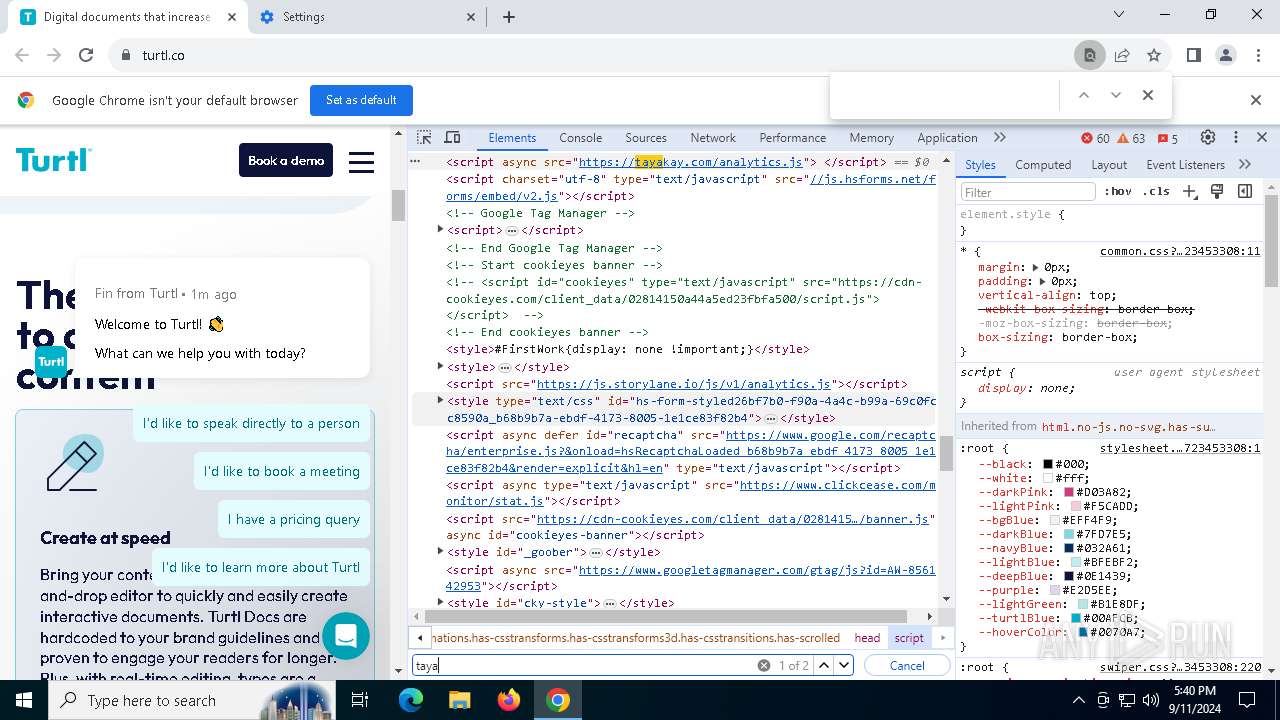This screenshot has width=1280, height=720.
Task: Click Chrome find-in-page icon in address bar
Action: [x=1090, y=55]
